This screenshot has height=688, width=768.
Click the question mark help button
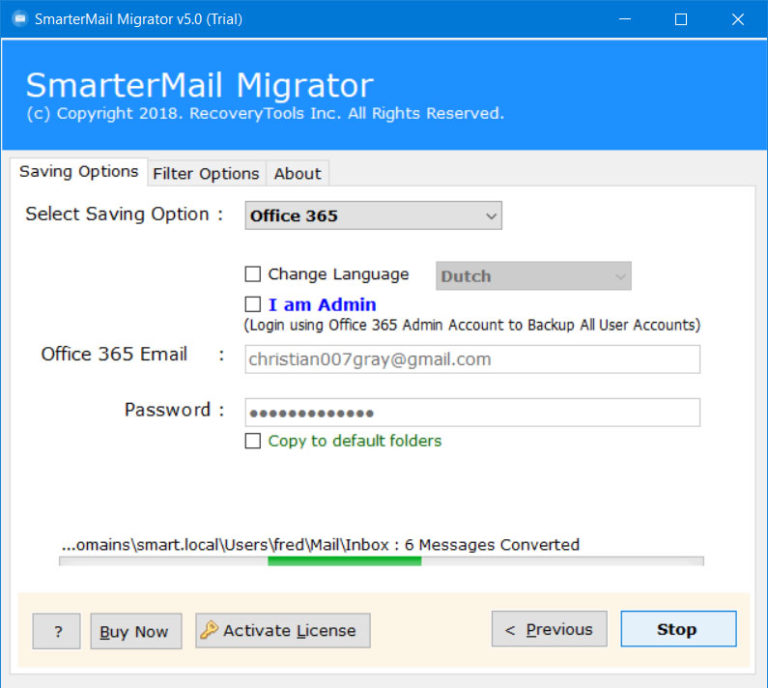click(56, 631)
